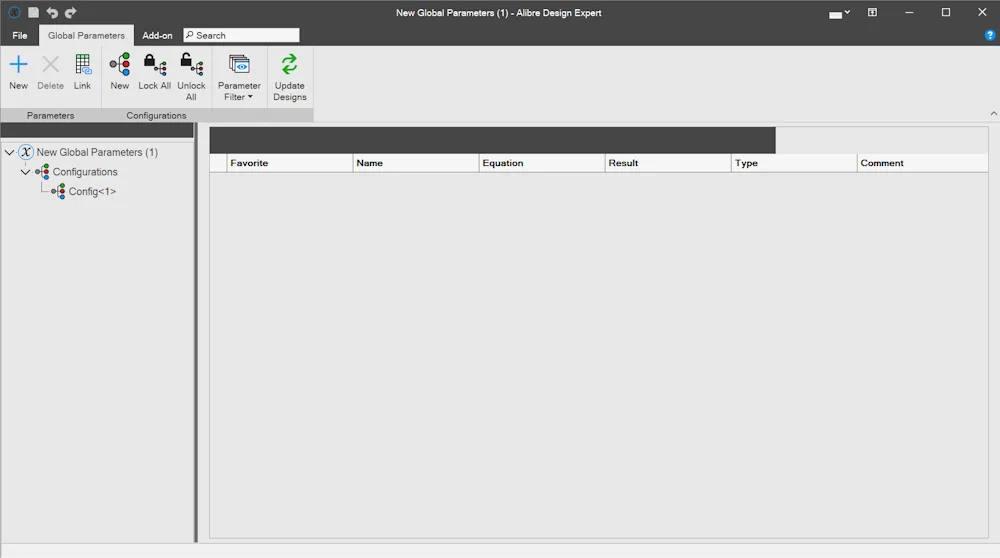Sort by the Type column header
The width and height of the screenshot is (1000, 558).
point(793,163)
